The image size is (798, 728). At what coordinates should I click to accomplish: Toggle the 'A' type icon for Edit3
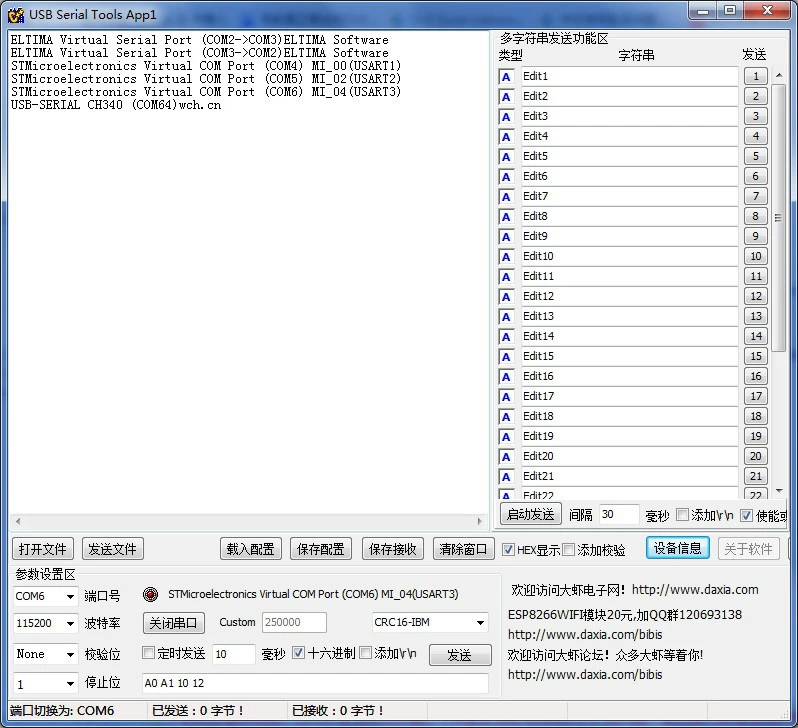pyautogui.click(x=506, y=117)
